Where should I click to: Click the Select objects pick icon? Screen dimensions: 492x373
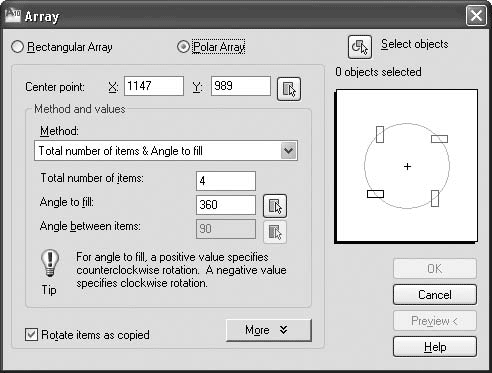coord(360,47)
